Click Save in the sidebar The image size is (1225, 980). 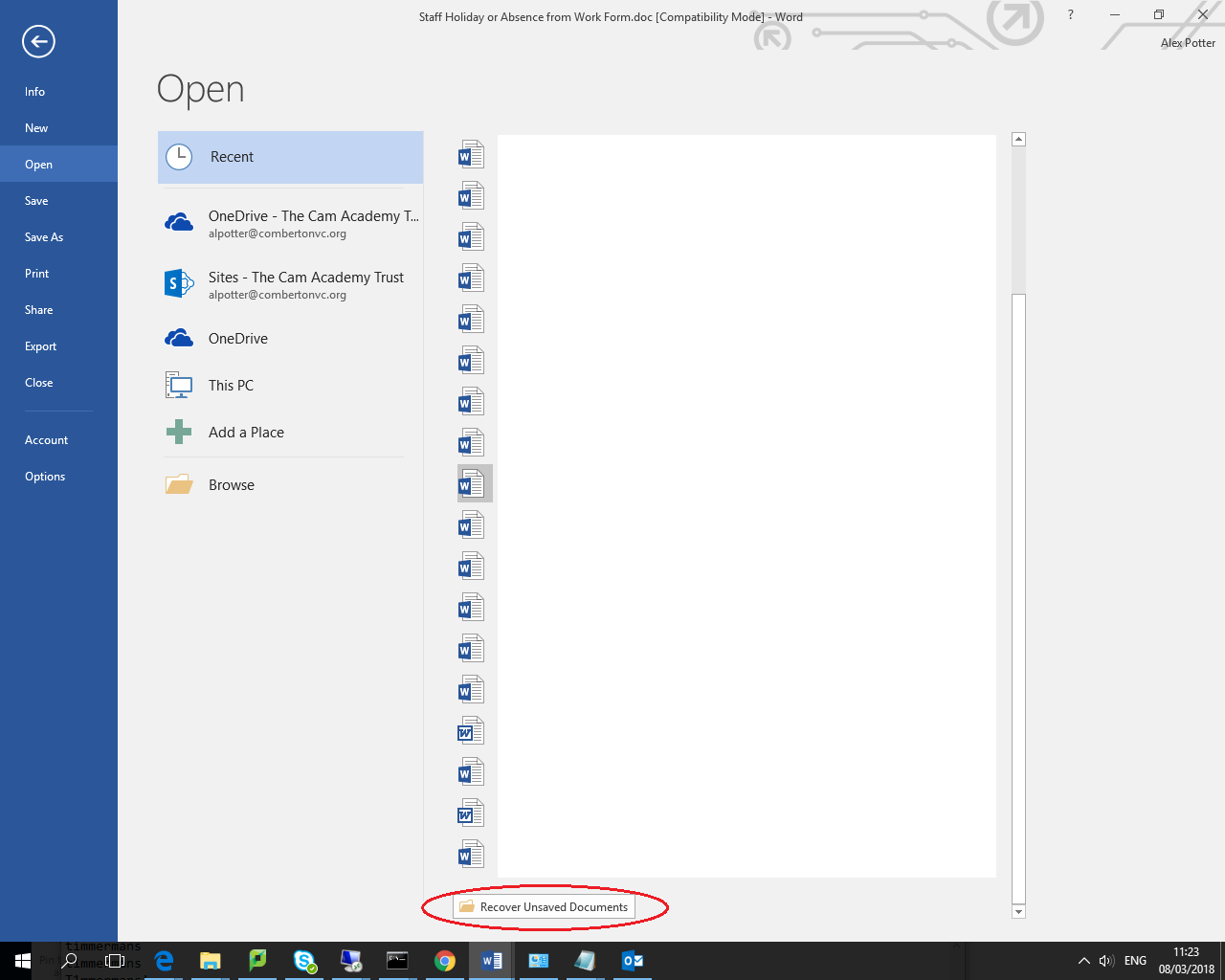point(58,201)
